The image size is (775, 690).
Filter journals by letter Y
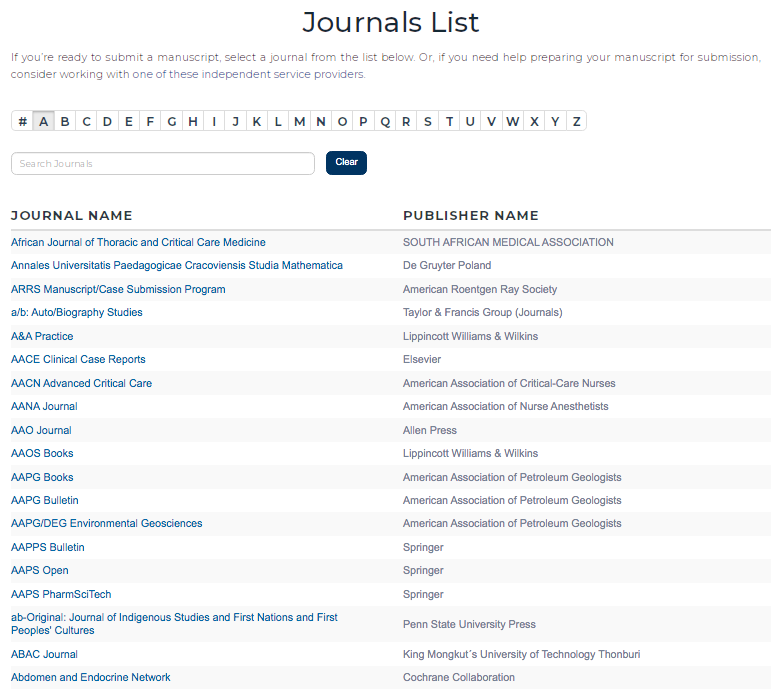[555, 121]
